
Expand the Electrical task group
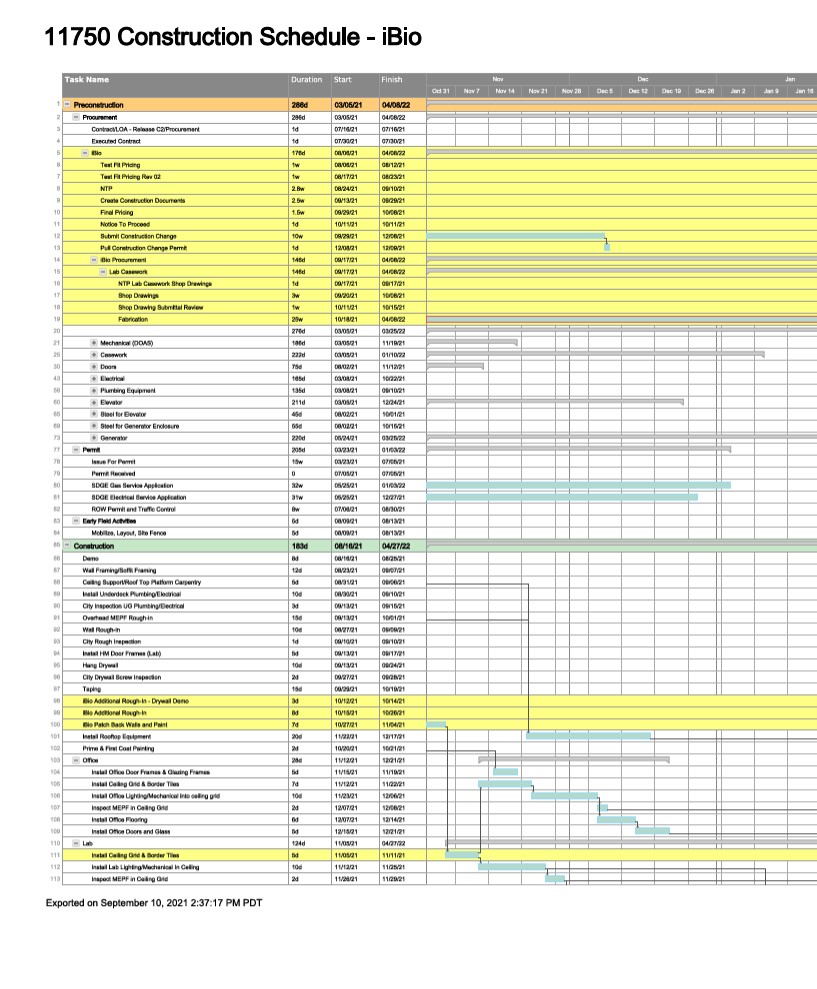pos(93,377)
